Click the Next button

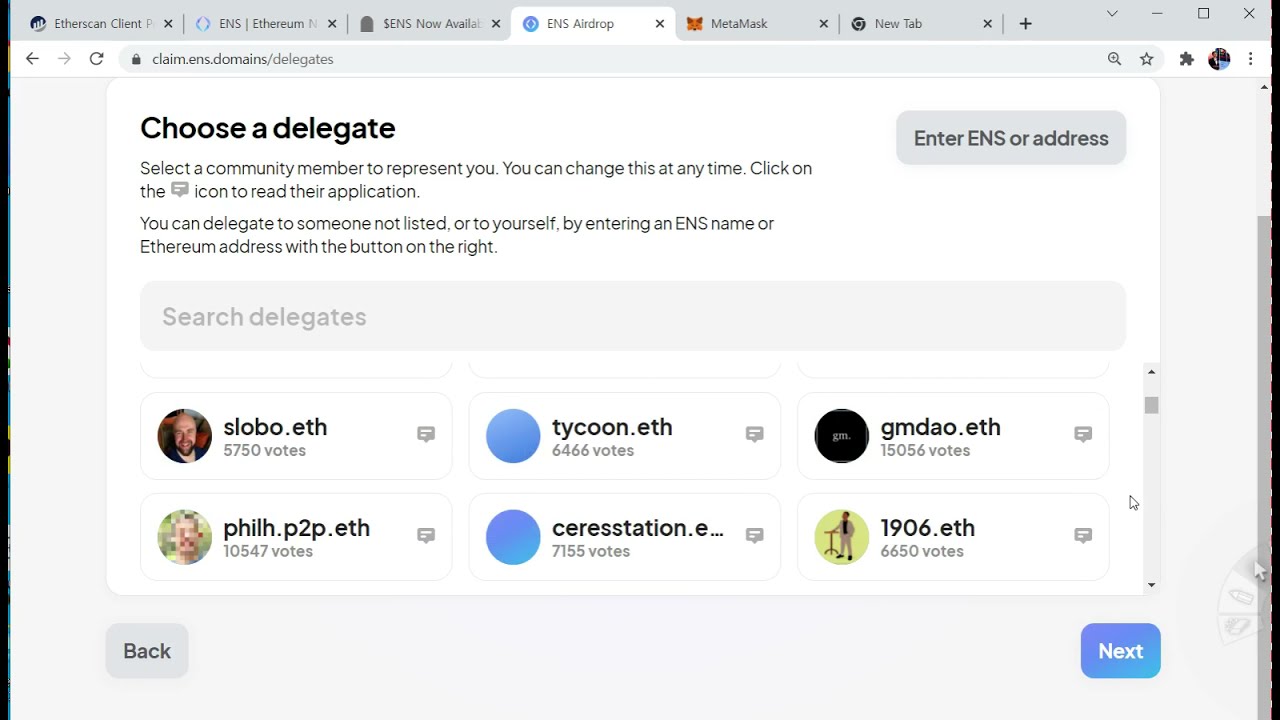click(x=1120, y=651)
